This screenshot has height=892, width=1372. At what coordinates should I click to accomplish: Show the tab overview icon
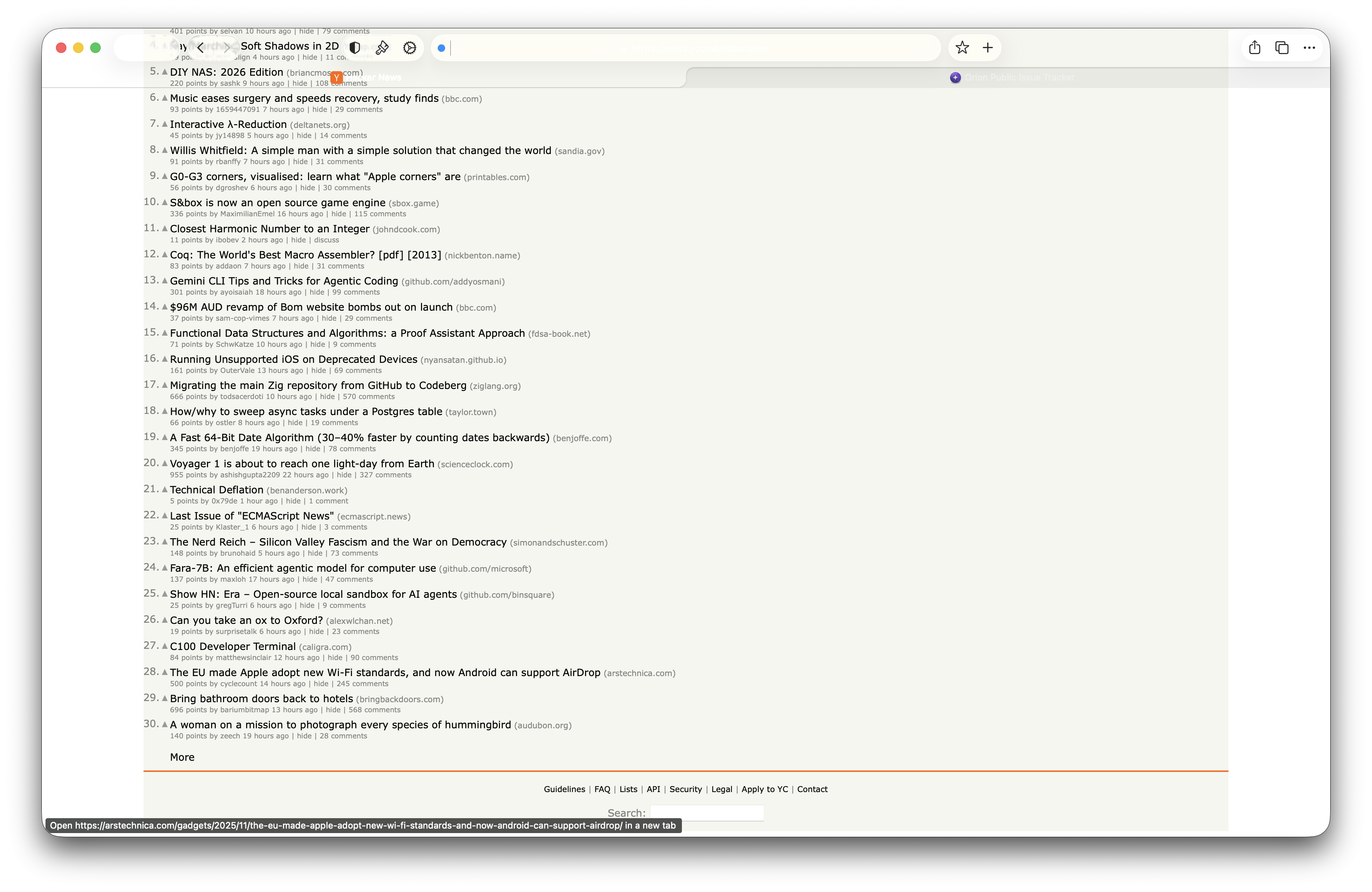pos(1281,48)
